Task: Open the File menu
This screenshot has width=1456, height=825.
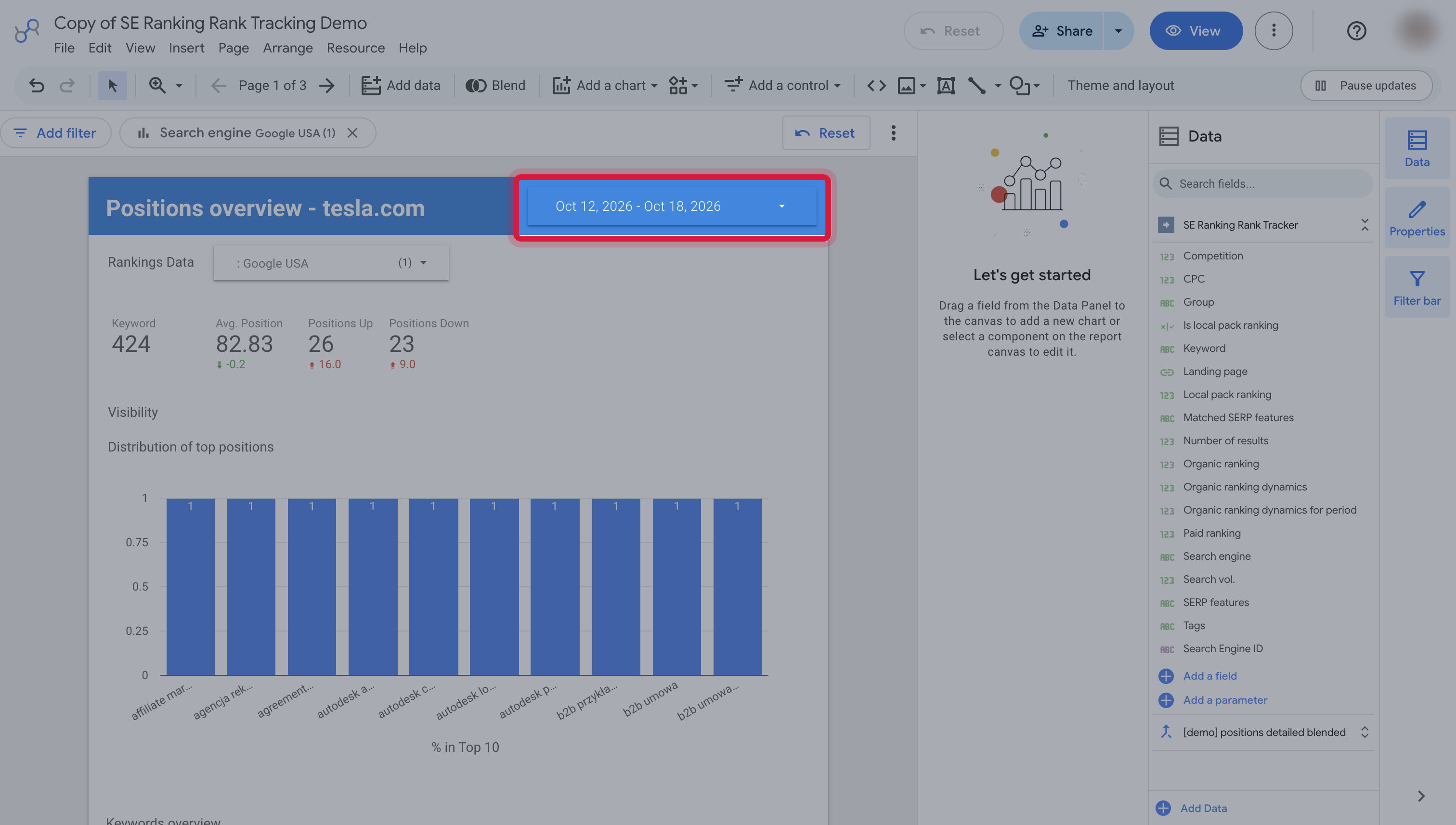Action: click(64, 48)
